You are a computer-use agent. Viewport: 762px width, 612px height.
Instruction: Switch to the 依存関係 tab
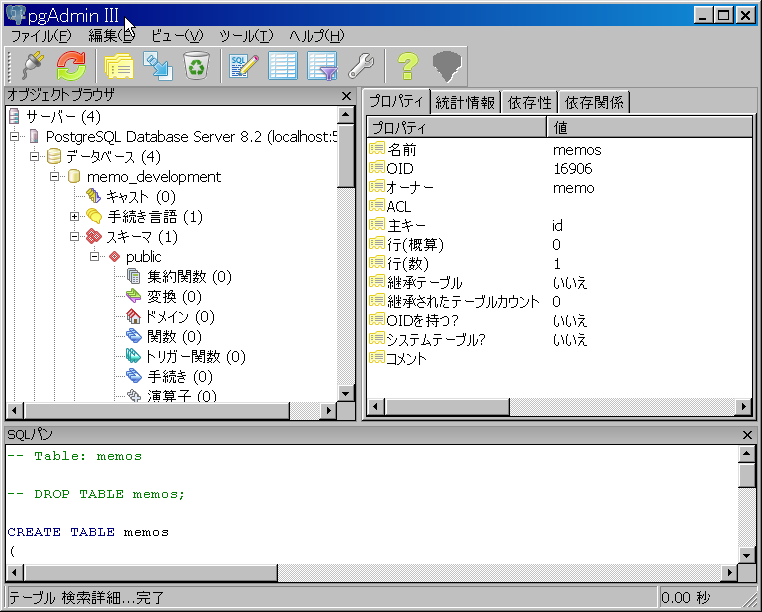(594, 103)
